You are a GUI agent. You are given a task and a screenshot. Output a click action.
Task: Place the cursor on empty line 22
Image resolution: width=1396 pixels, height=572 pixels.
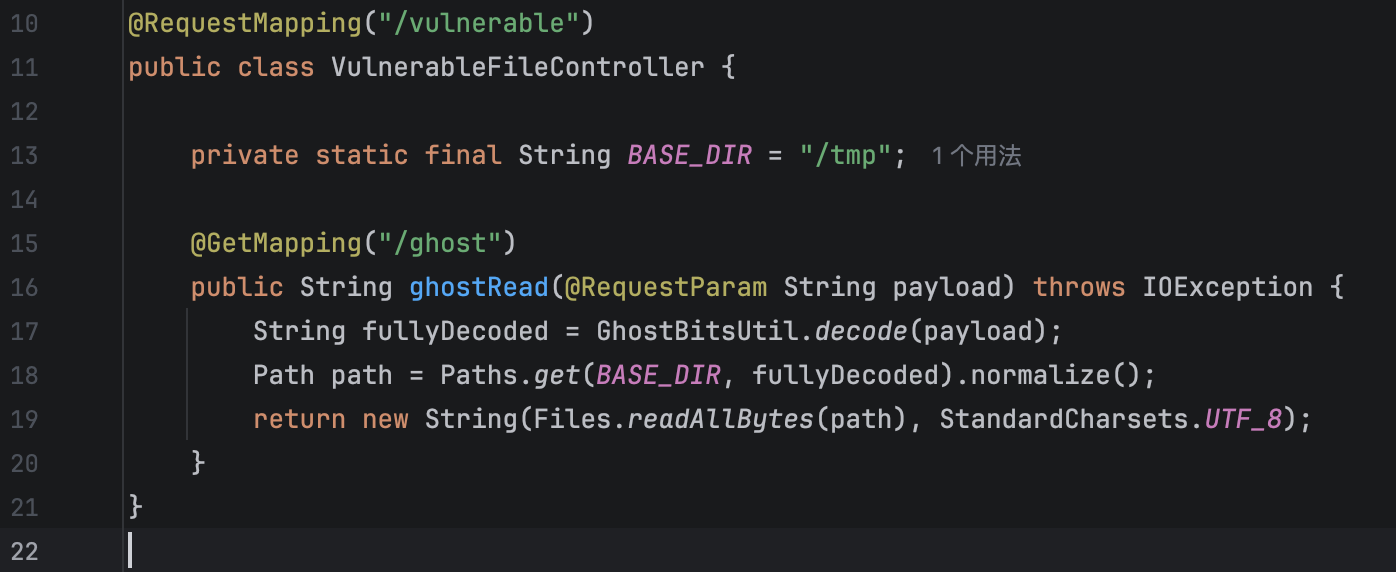pos(400,551)
